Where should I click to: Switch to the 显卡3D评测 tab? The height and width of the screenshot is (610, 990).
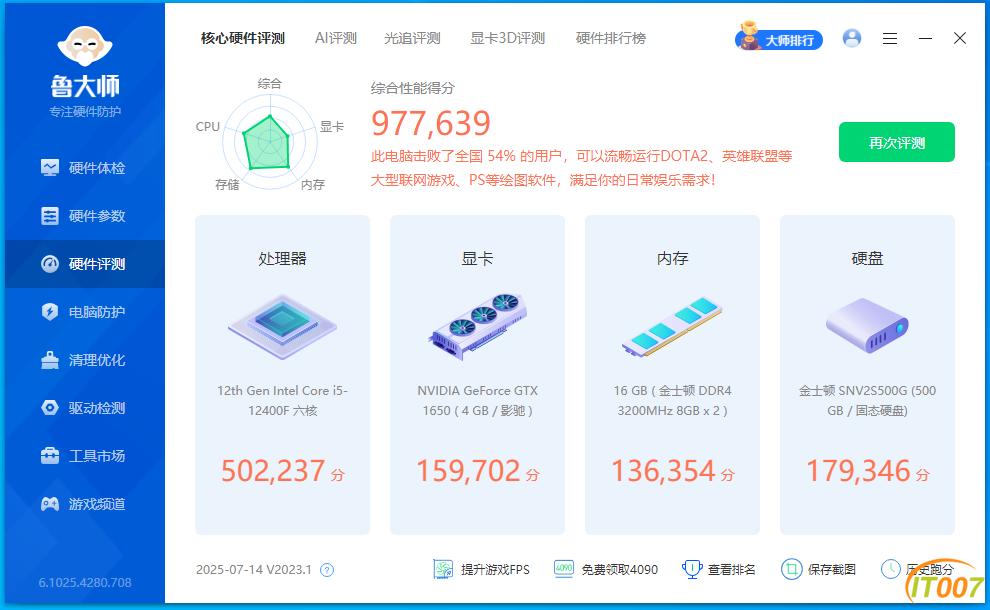[508, 39]
